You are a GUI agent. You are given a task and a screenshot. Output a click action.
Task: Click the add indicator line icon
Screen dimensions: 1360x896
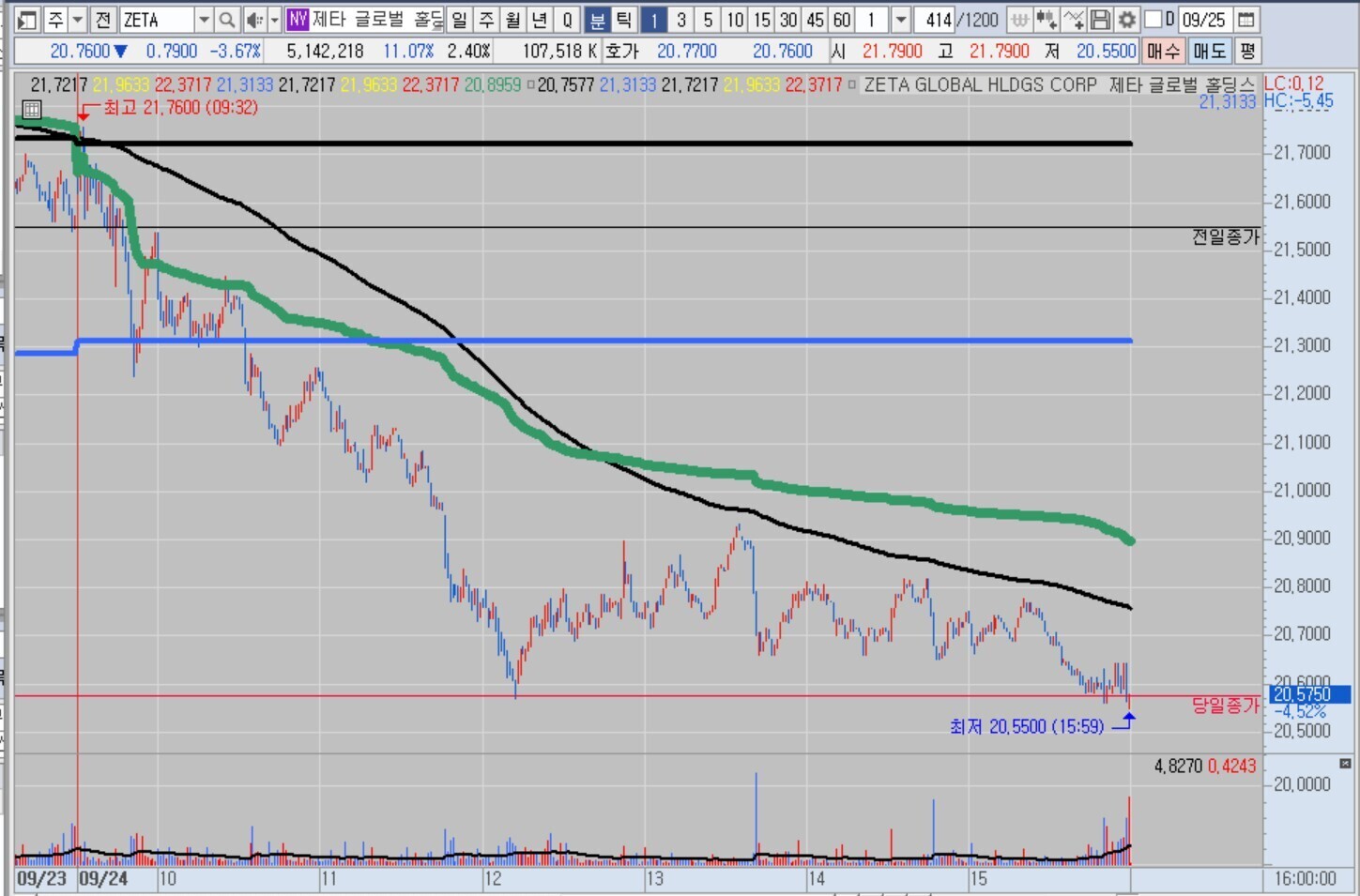(x=1074, y=20)
